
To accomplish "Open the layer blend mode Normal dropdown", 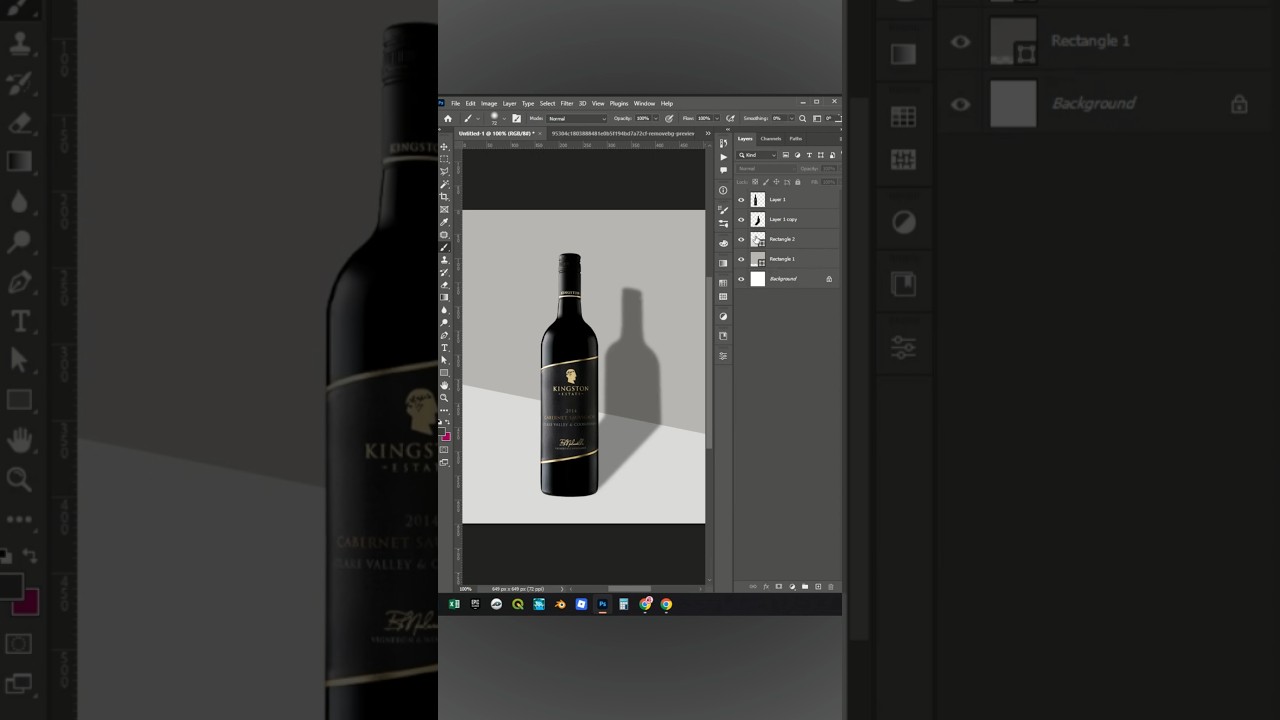I will coord(765,168).
